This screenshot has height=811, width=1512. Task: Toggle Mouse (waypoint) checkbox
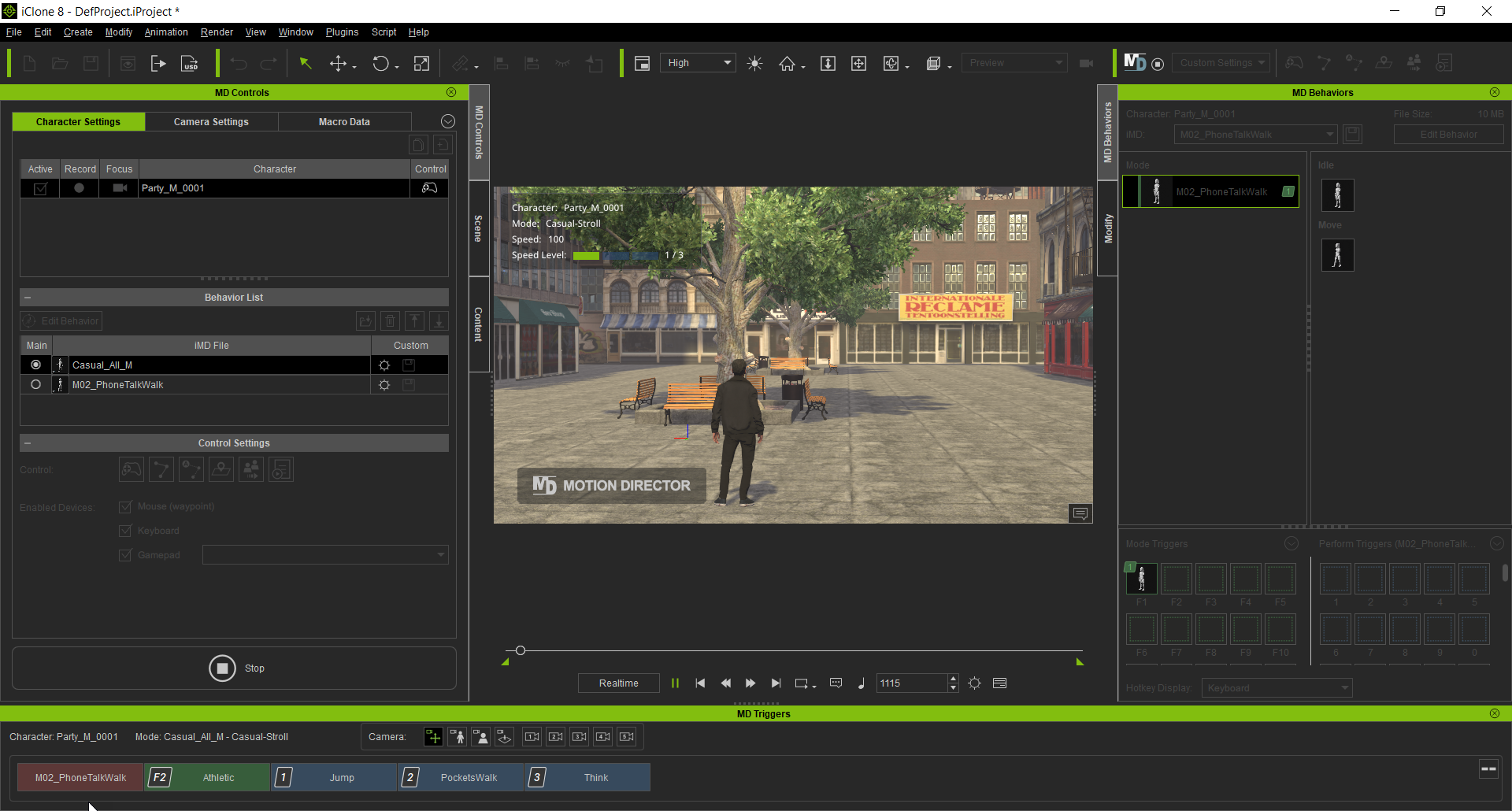[124, 506]
